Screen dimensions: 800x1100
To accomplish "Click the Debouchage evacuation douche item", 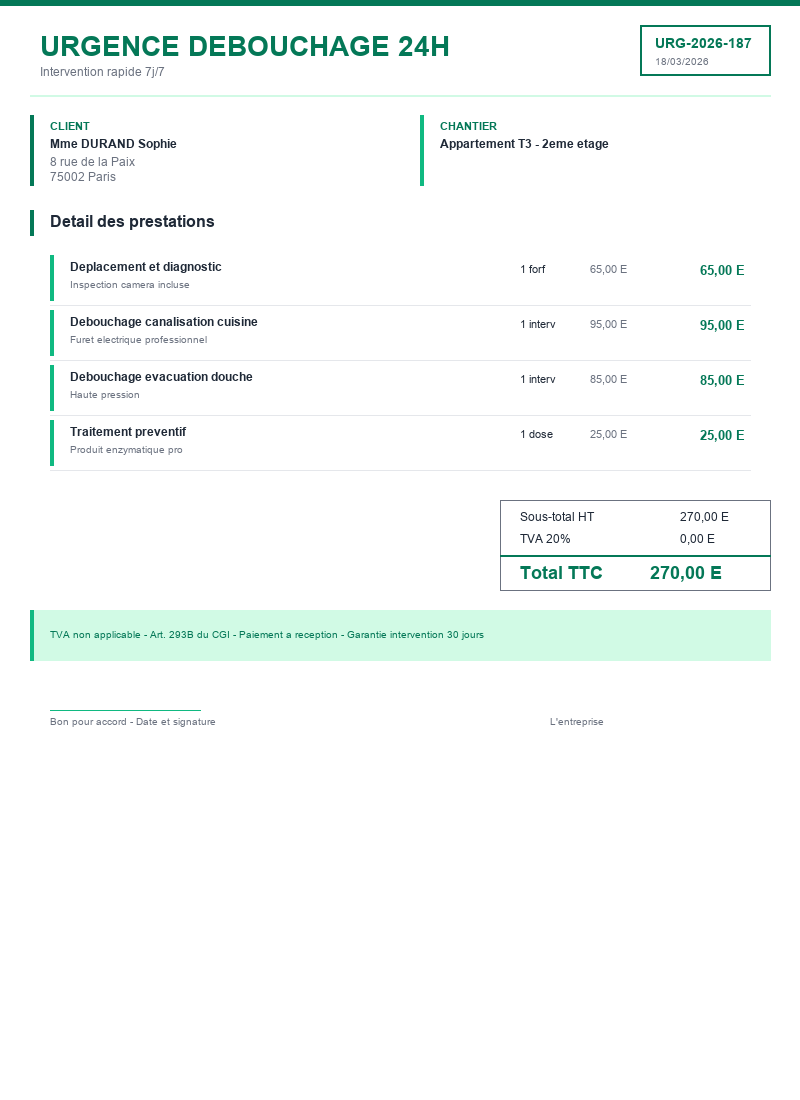I will [x=161, y=377].
